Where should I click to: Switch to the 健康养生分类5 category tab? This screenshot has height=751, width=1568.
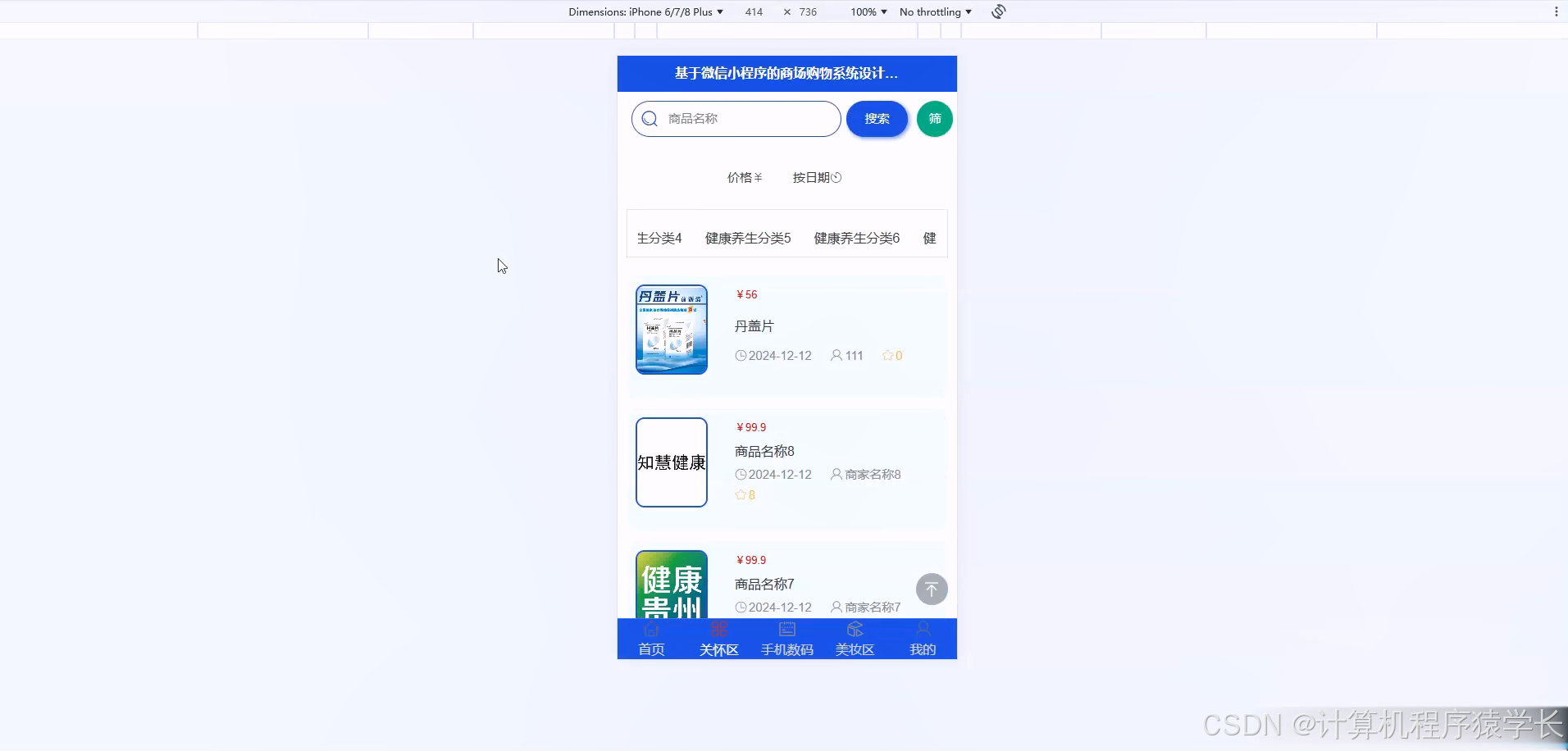[746, 238]
